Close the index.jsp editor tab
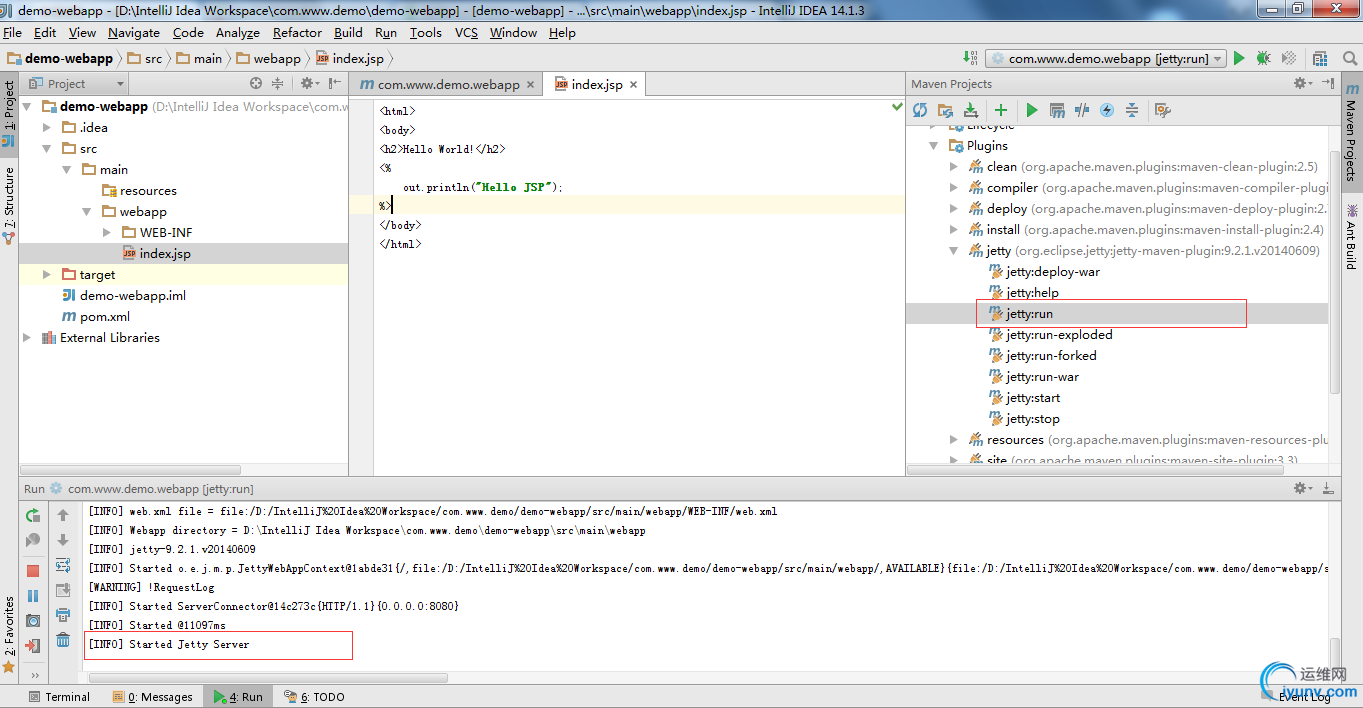1363x708 pixels. (633, 85)
